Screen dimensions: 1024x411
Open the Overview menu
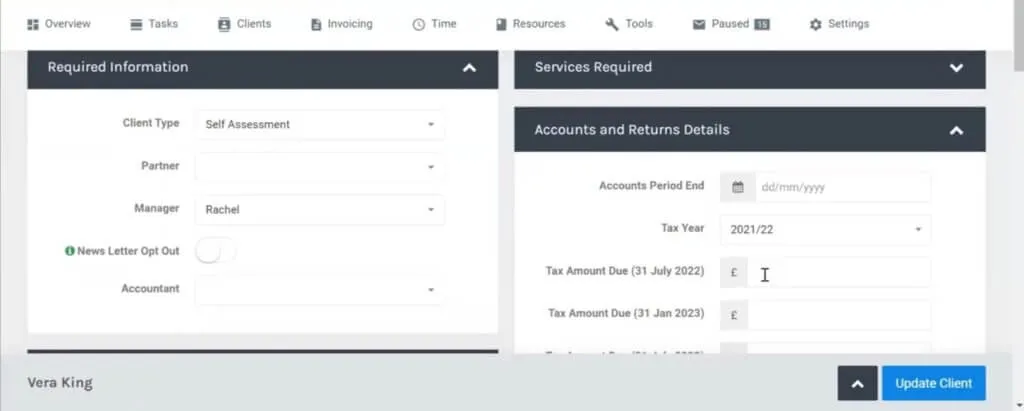[x=59, y=24]
